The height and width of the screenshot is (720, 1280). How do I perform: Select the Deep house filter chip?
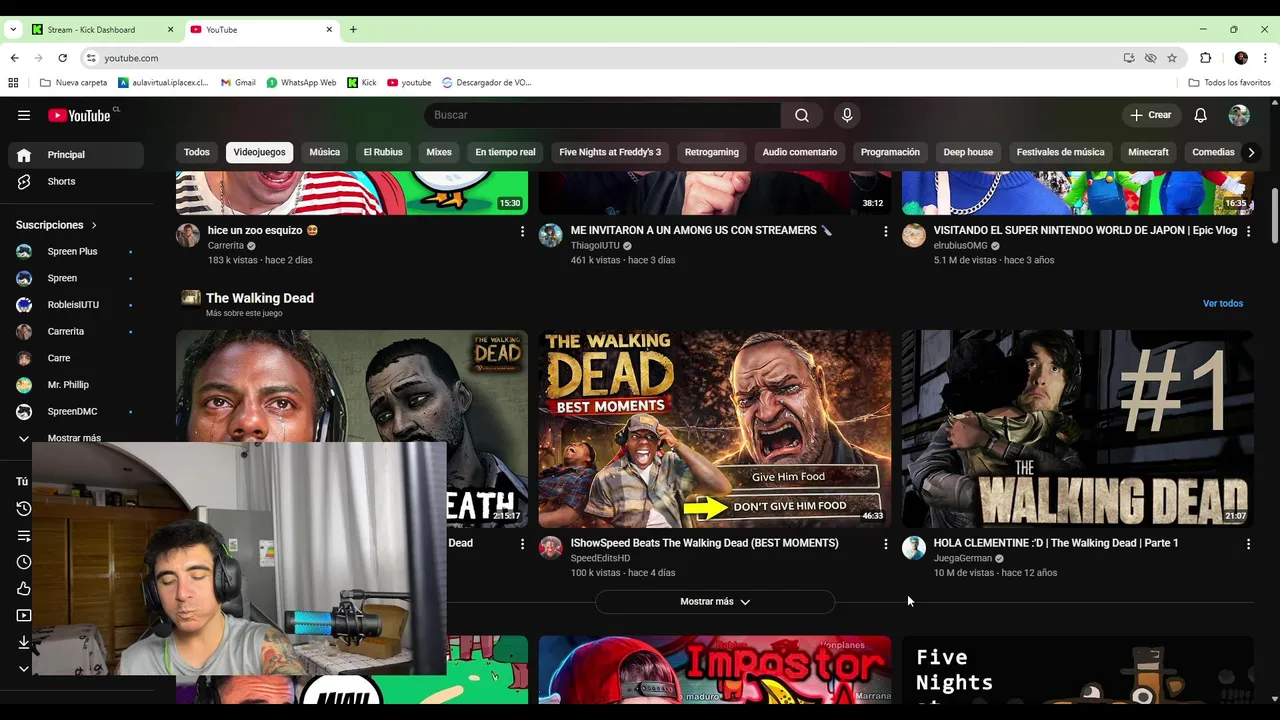(968, 152)
